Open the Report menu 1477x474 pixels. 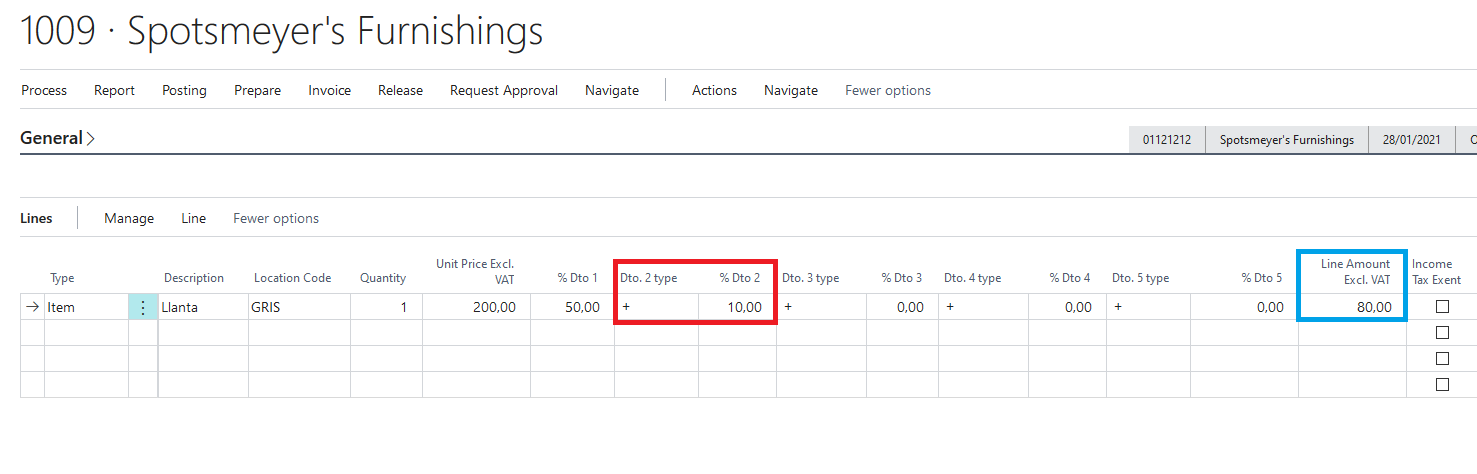(x=114, y=90)
